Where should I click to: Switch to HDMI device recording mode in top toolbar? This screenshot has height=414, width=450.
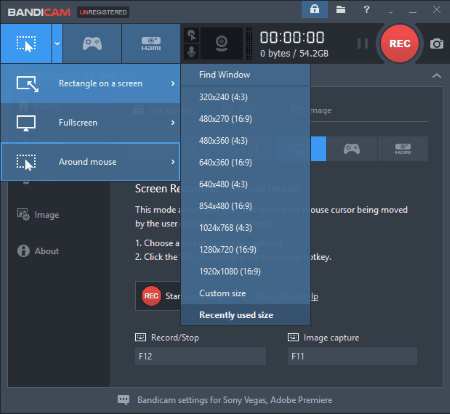151,44
